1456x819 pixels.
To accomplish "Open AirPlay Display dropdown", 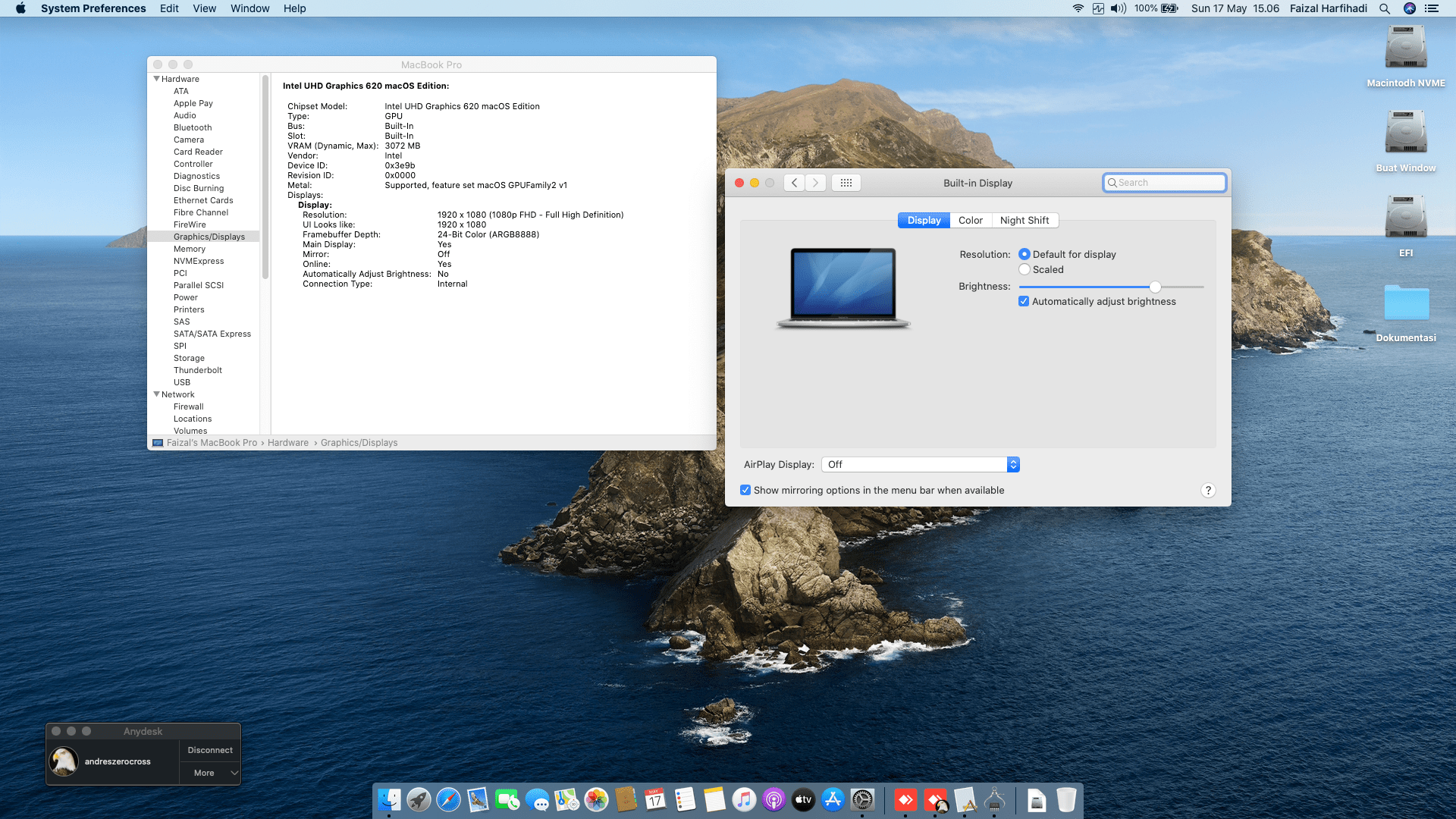I will [921, 464].
